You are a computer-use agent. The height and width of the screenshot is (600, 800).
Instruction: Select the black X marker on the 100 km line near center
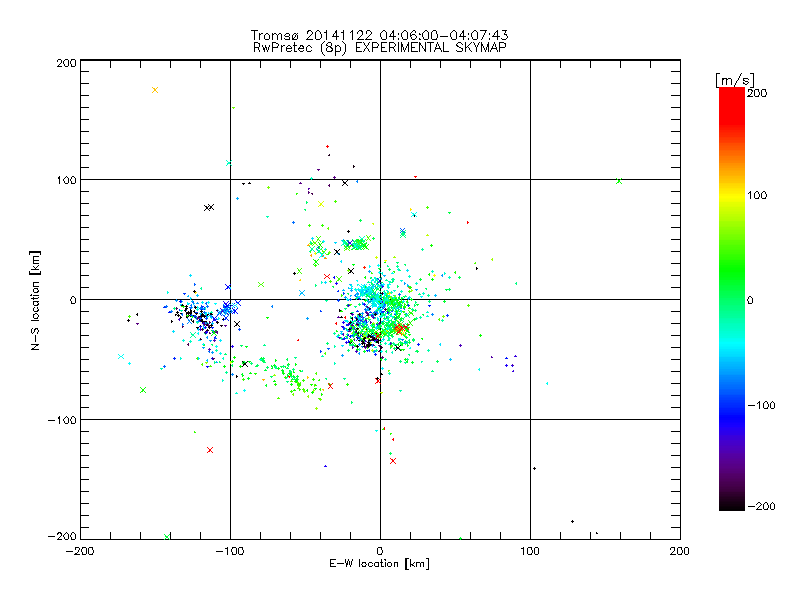345,183
